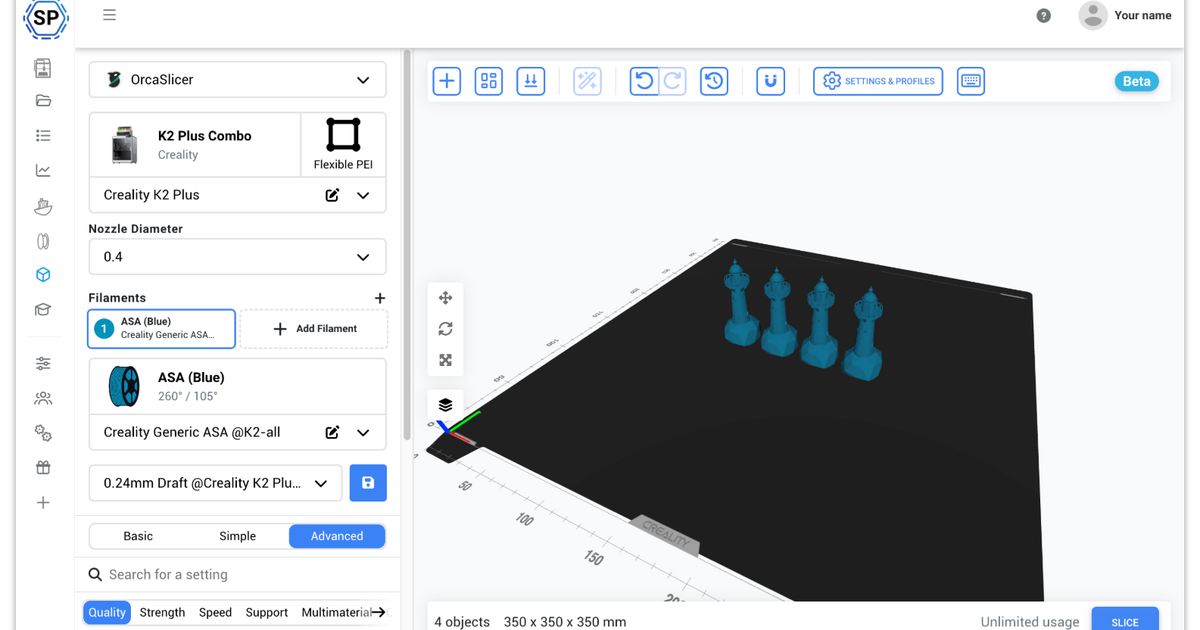Select the scale tool in the viewport

click(x=445, y=360)
